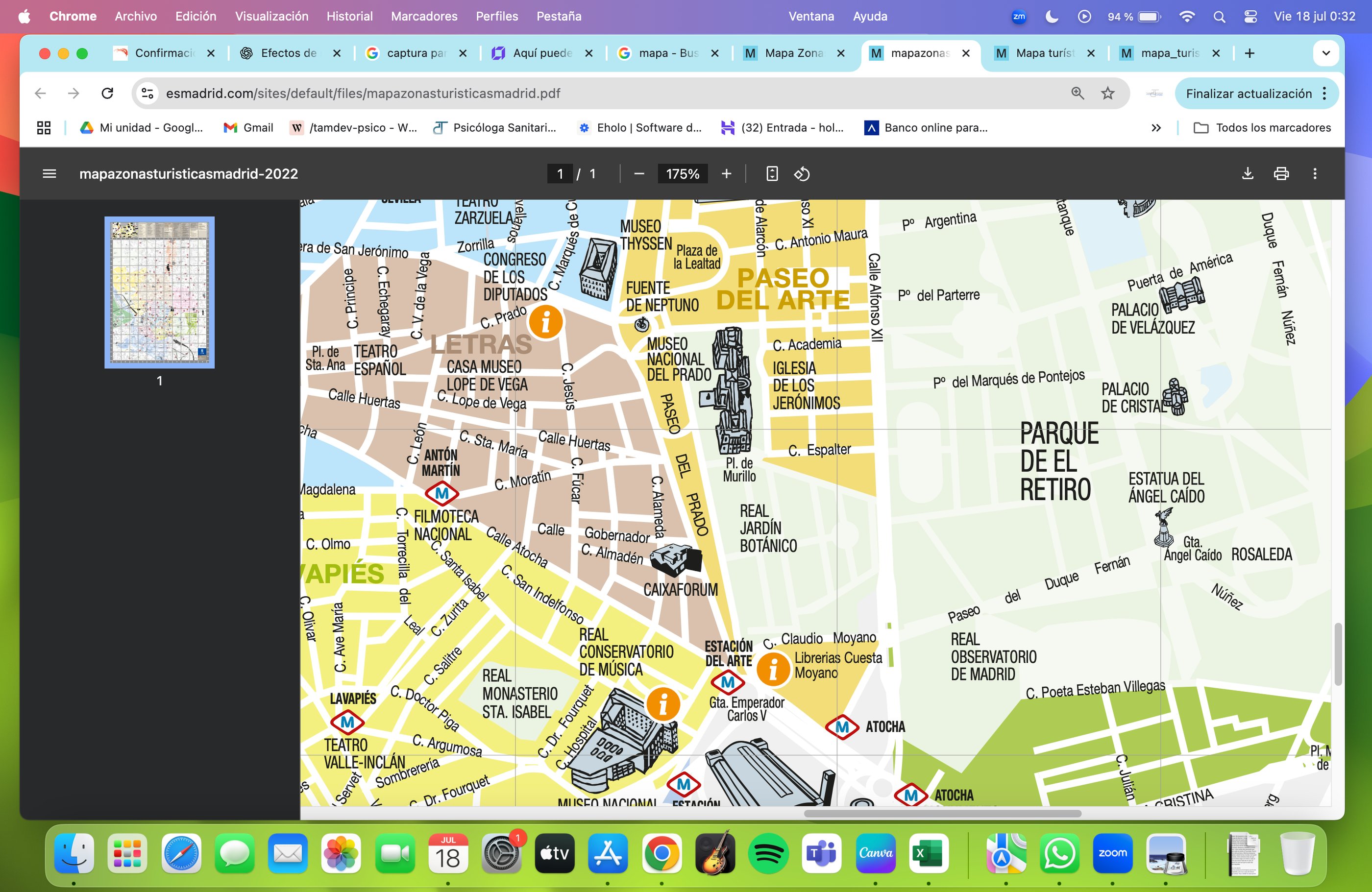Zoom in the PDF with plus icon
Image resolution: width=1372 pixels, height=892 pixels.
pyautogui.click(x=726, y=173)
